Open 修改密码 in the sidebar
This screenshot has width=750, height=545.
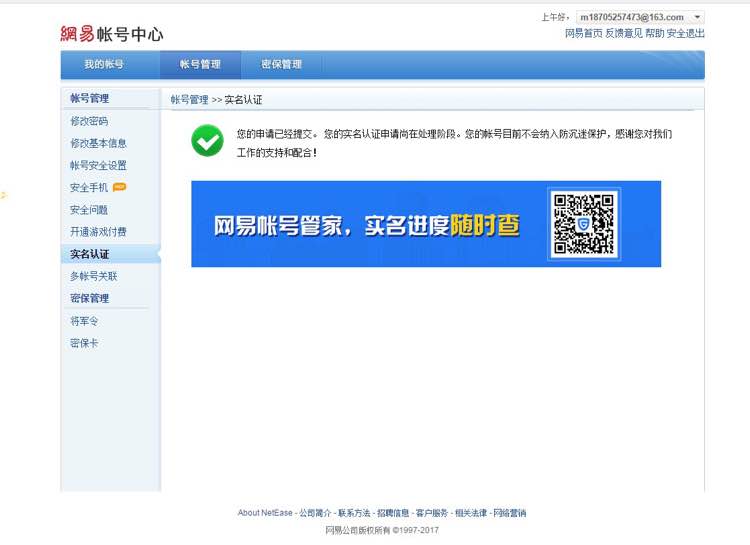(89, 121)
